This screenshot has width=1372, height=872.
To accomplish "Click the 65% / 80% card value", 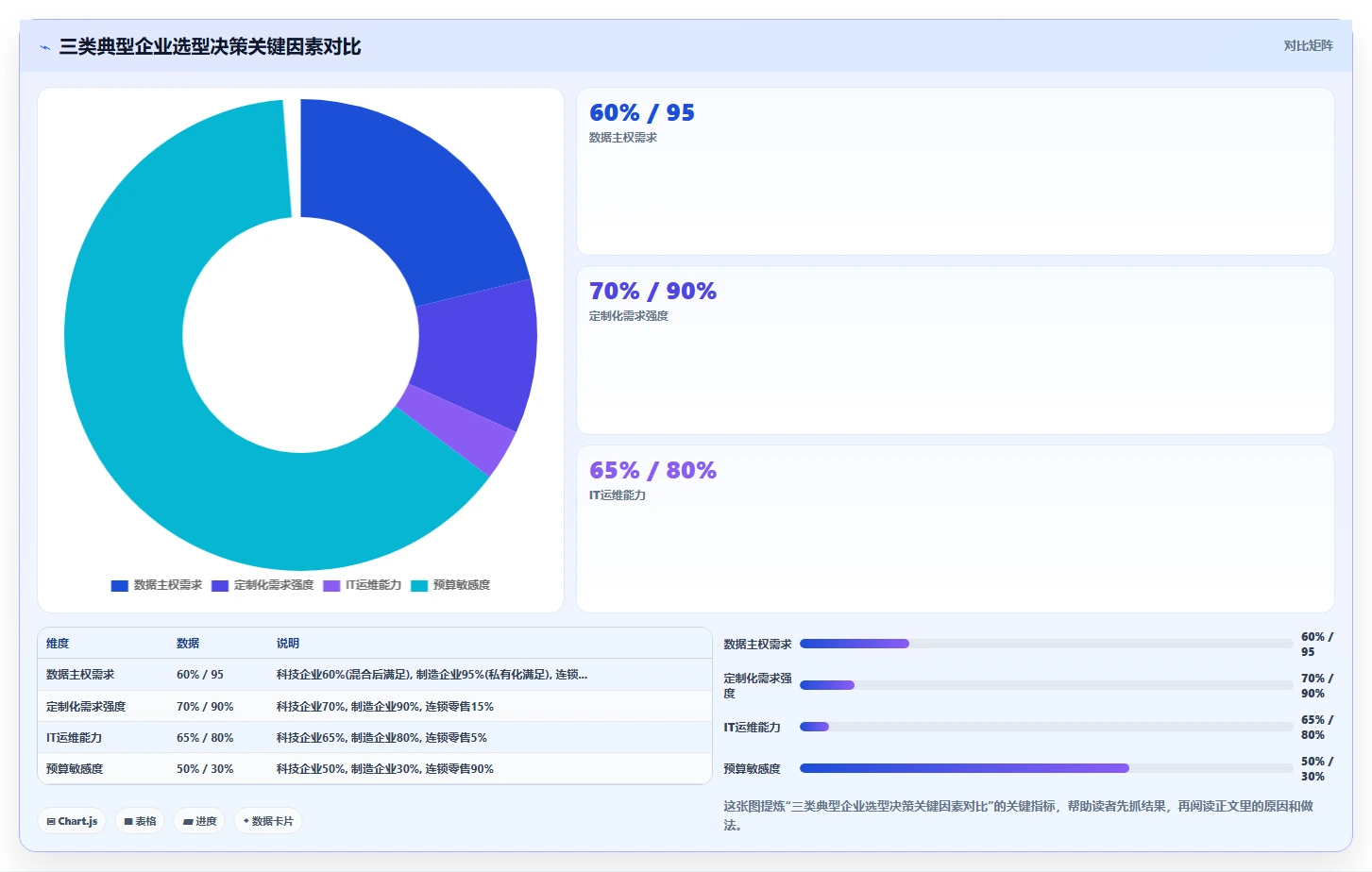I will click(652, 470).
